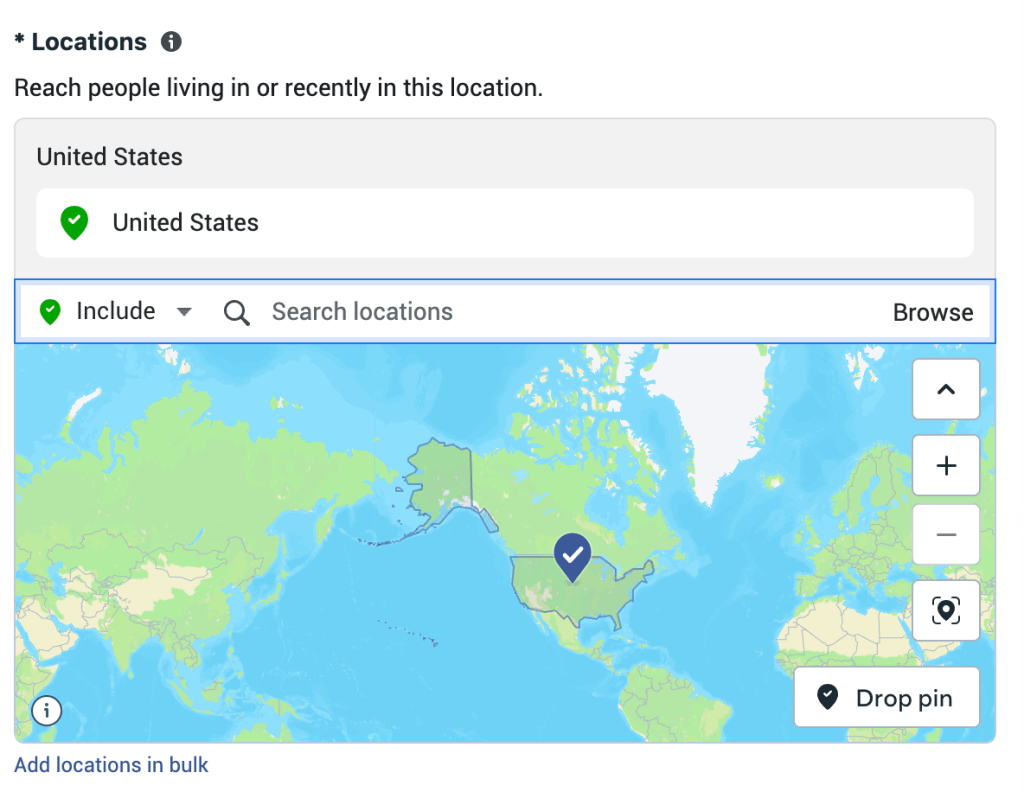
Task: Click Browse to browse locations
Action: point(932,313)
